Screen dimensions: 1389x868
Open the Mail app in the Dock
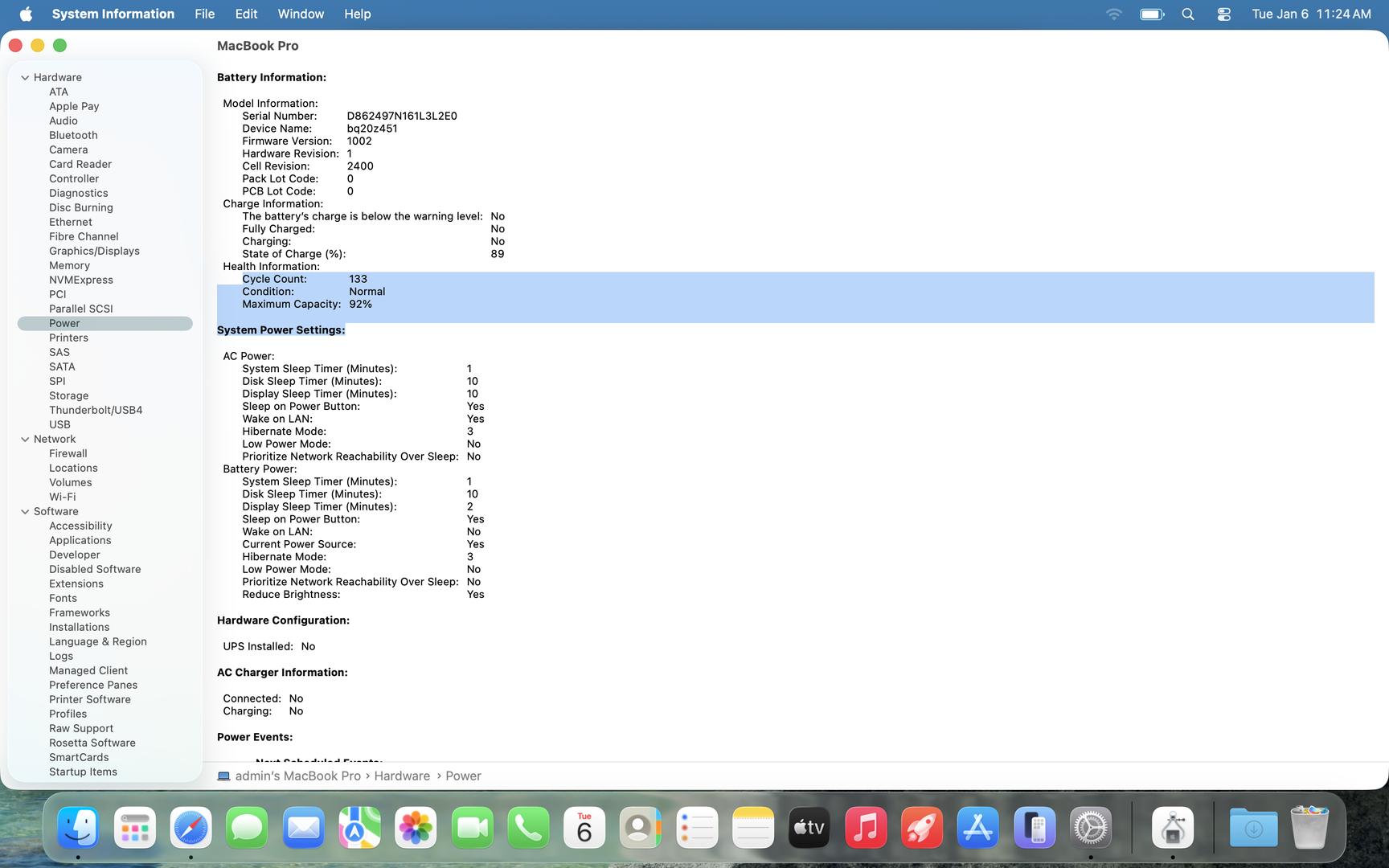(303, 827)
